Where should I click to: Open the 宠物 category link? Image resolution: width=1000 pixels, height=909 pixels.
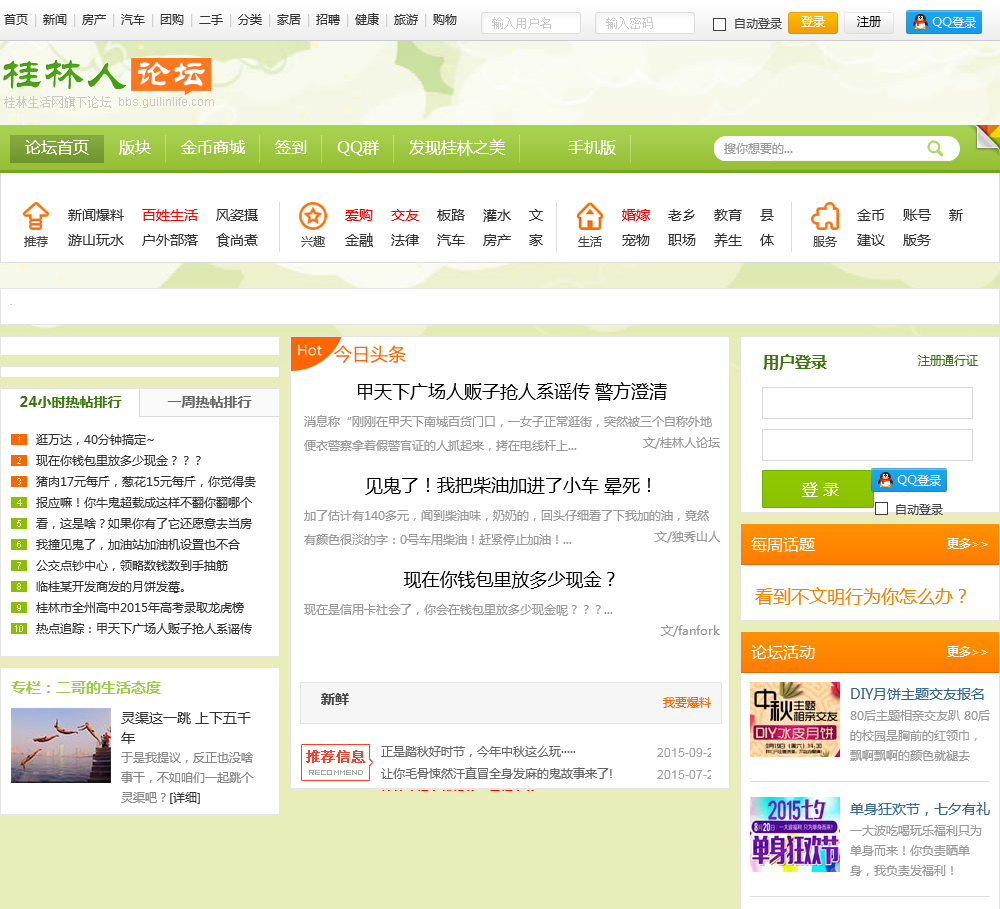[x=635, y=240]
